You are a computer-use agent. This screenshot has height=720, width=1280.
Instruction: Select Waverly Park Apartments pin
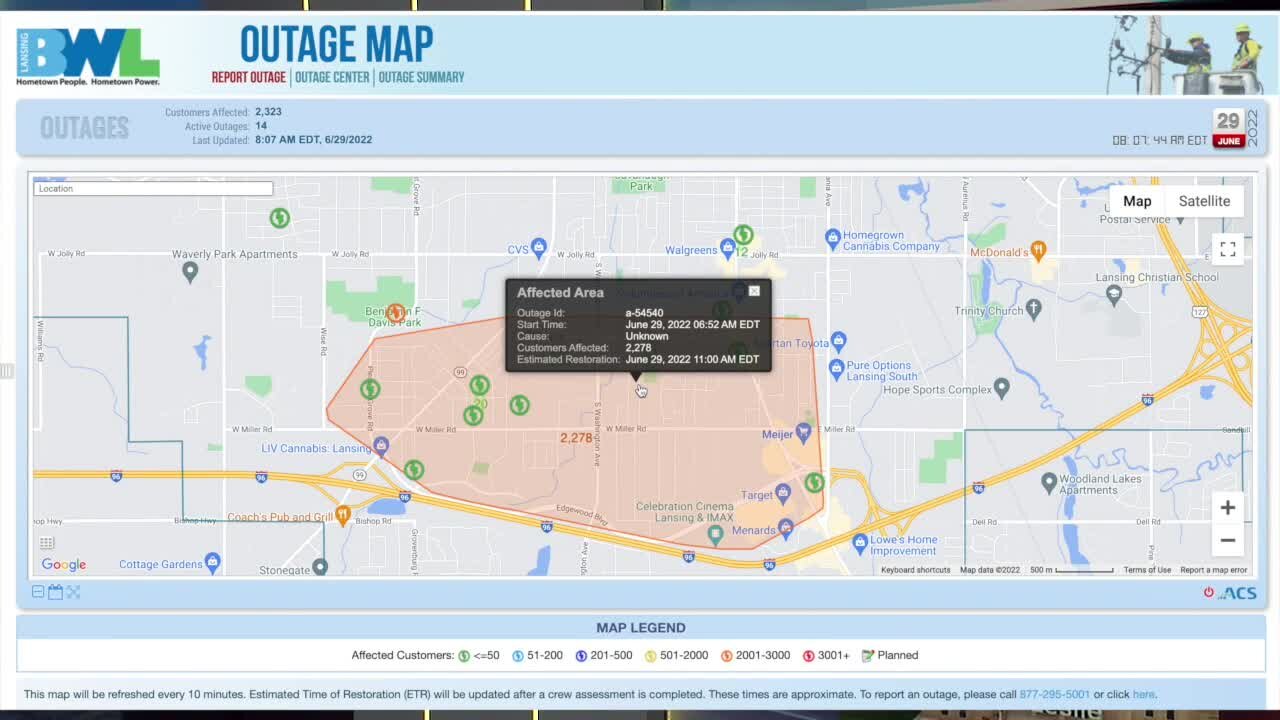tap(190, 271)
